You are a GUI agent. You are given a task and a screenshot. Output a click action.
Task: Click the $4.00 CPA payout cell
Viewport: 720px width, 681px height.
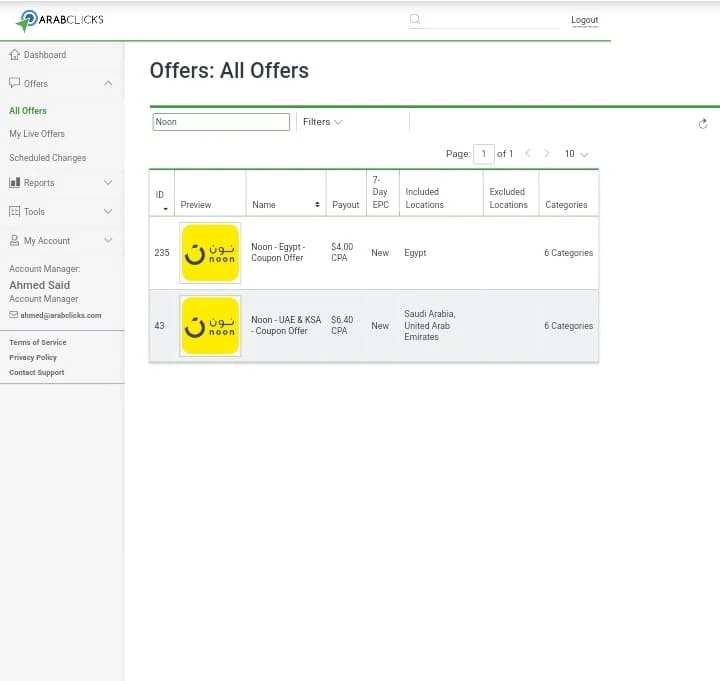pyautogui.click(x=342, y=252)
